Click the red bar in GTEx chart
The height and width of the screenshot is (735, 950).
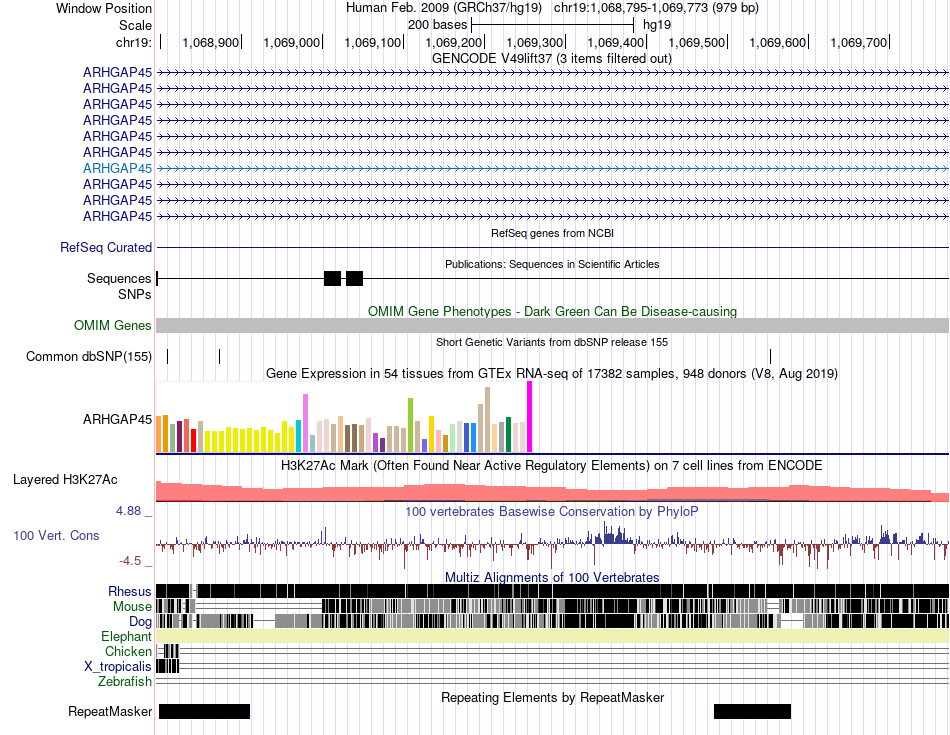click(x=193, y=441)
